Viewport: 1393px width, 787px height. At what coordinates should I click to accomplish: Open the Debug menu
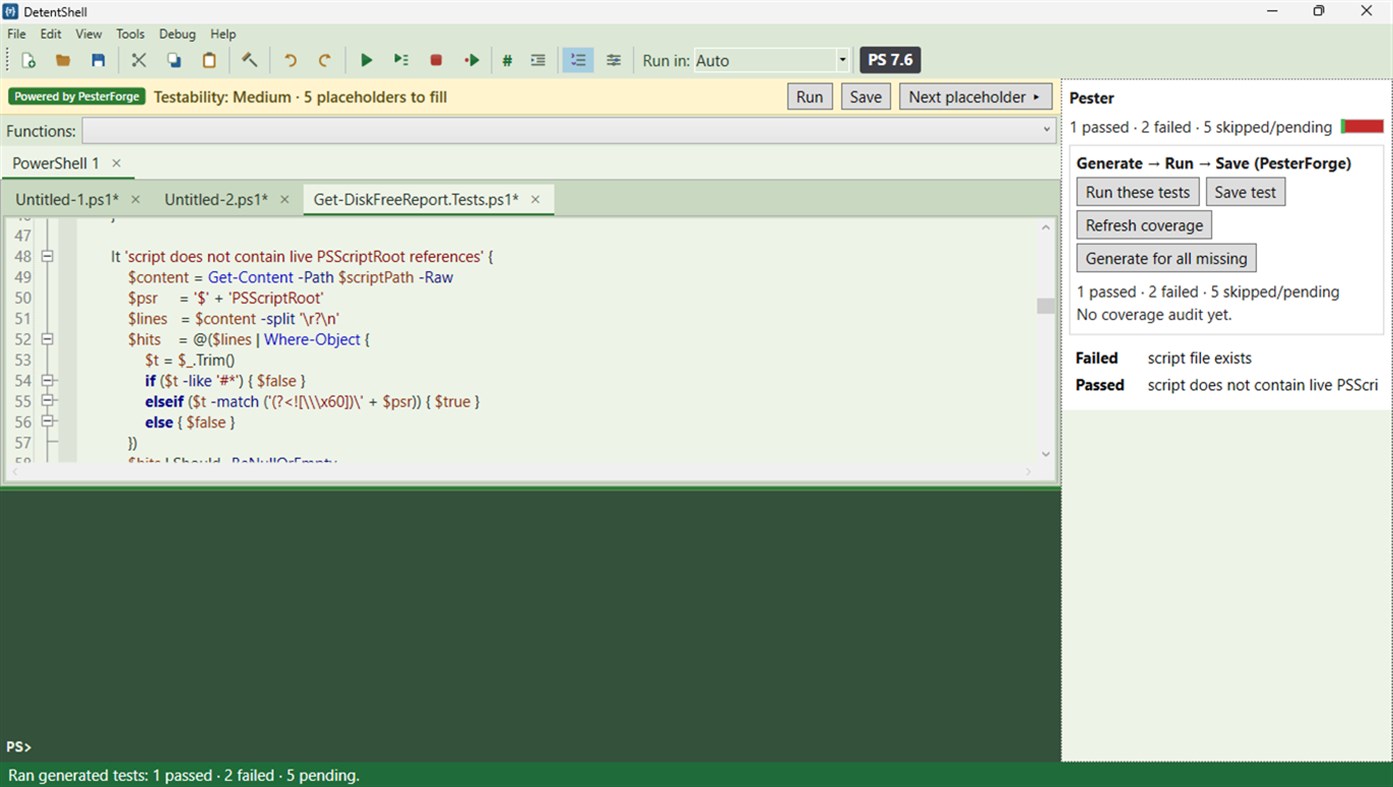tap(177, 34)
